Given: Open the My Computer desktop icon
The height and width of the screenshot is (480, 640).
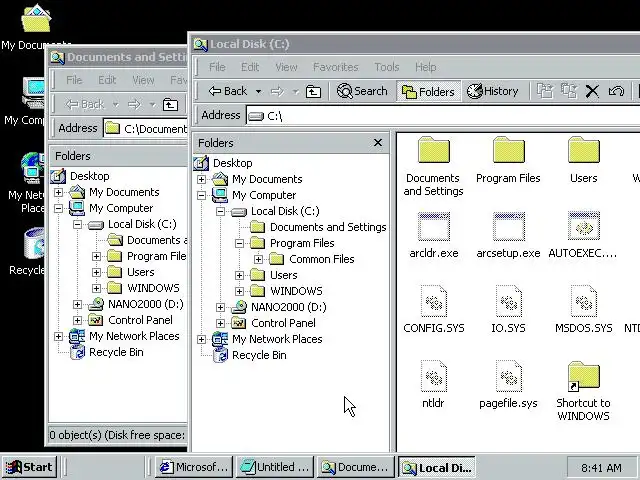Looking at the screenshot, I should click(34, 92).
